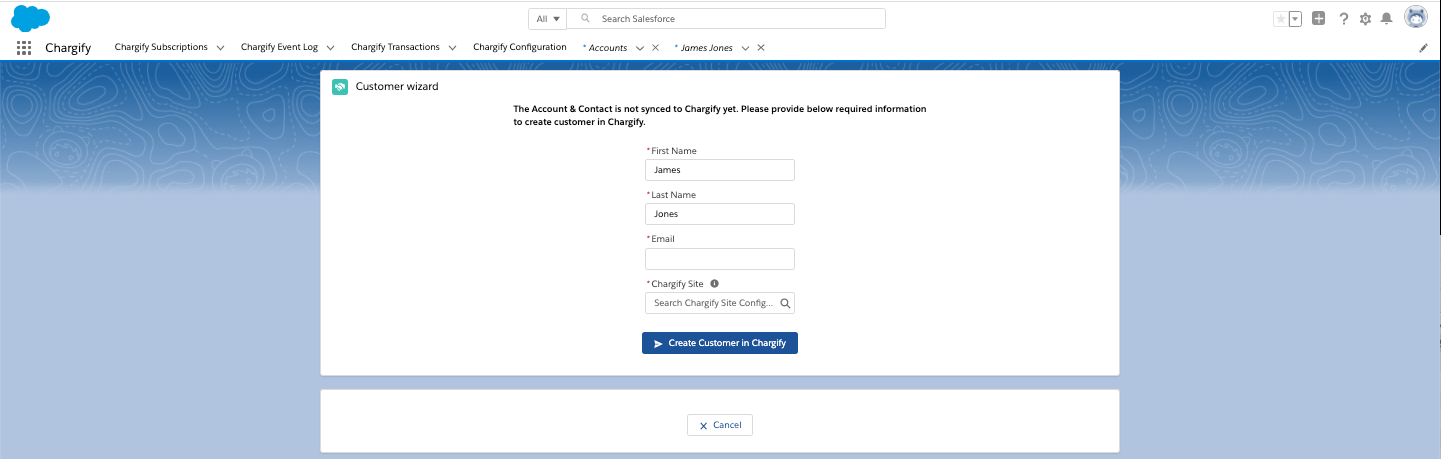1441x459 pixels.
Task: Click into the Email input field
Action: (719, 259)
